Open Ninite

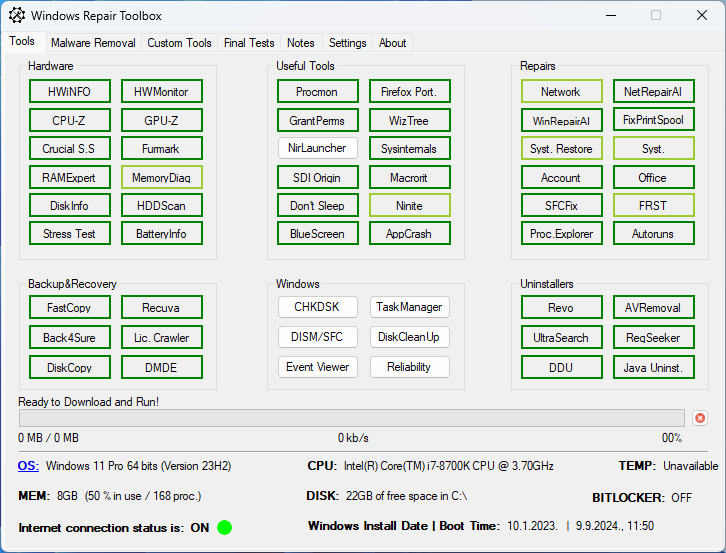(410, 205)
